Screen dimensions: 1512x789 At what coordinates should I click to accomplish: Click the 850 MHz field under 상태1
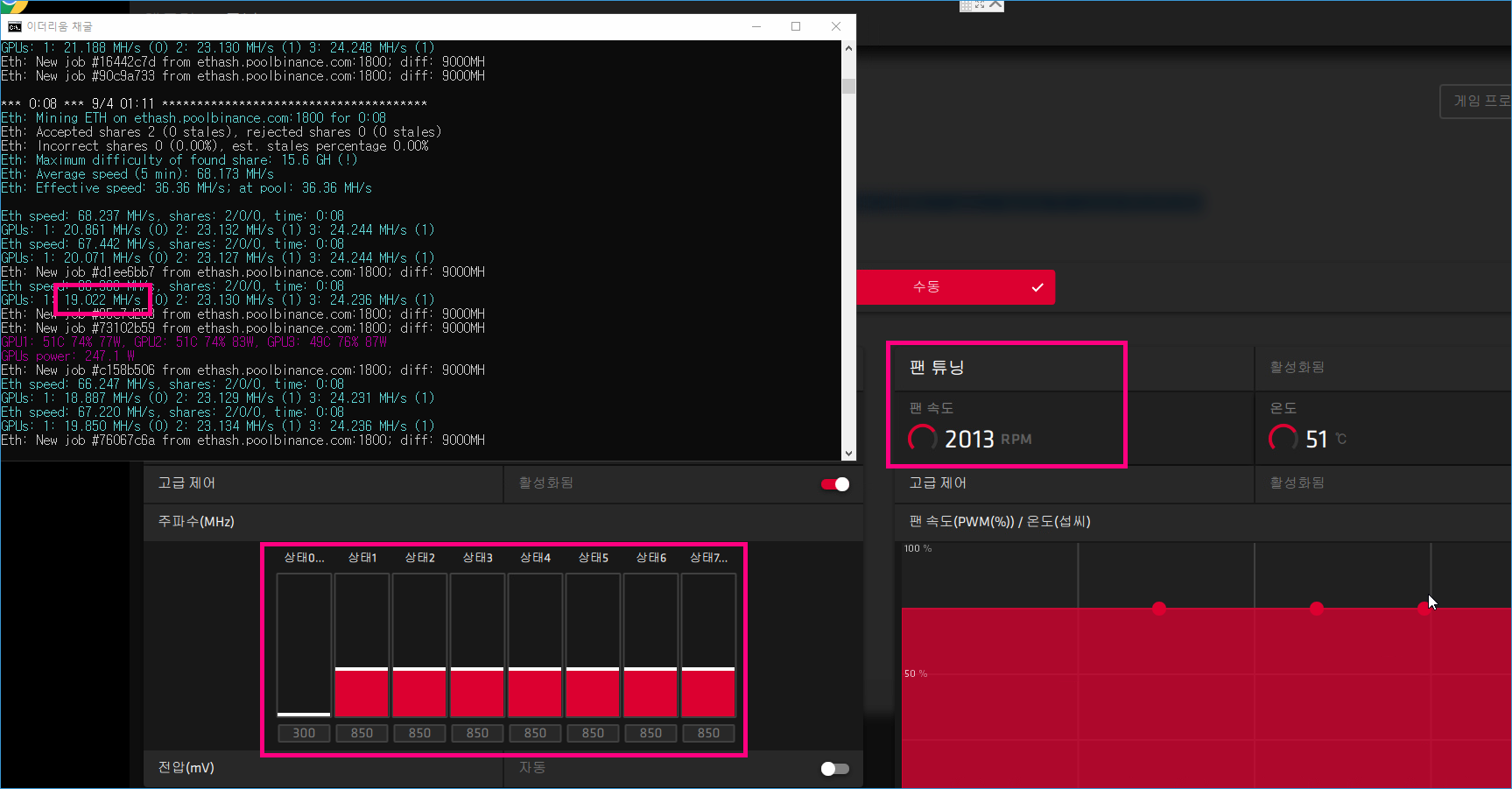pyautogui.click(x=362, y=733)
